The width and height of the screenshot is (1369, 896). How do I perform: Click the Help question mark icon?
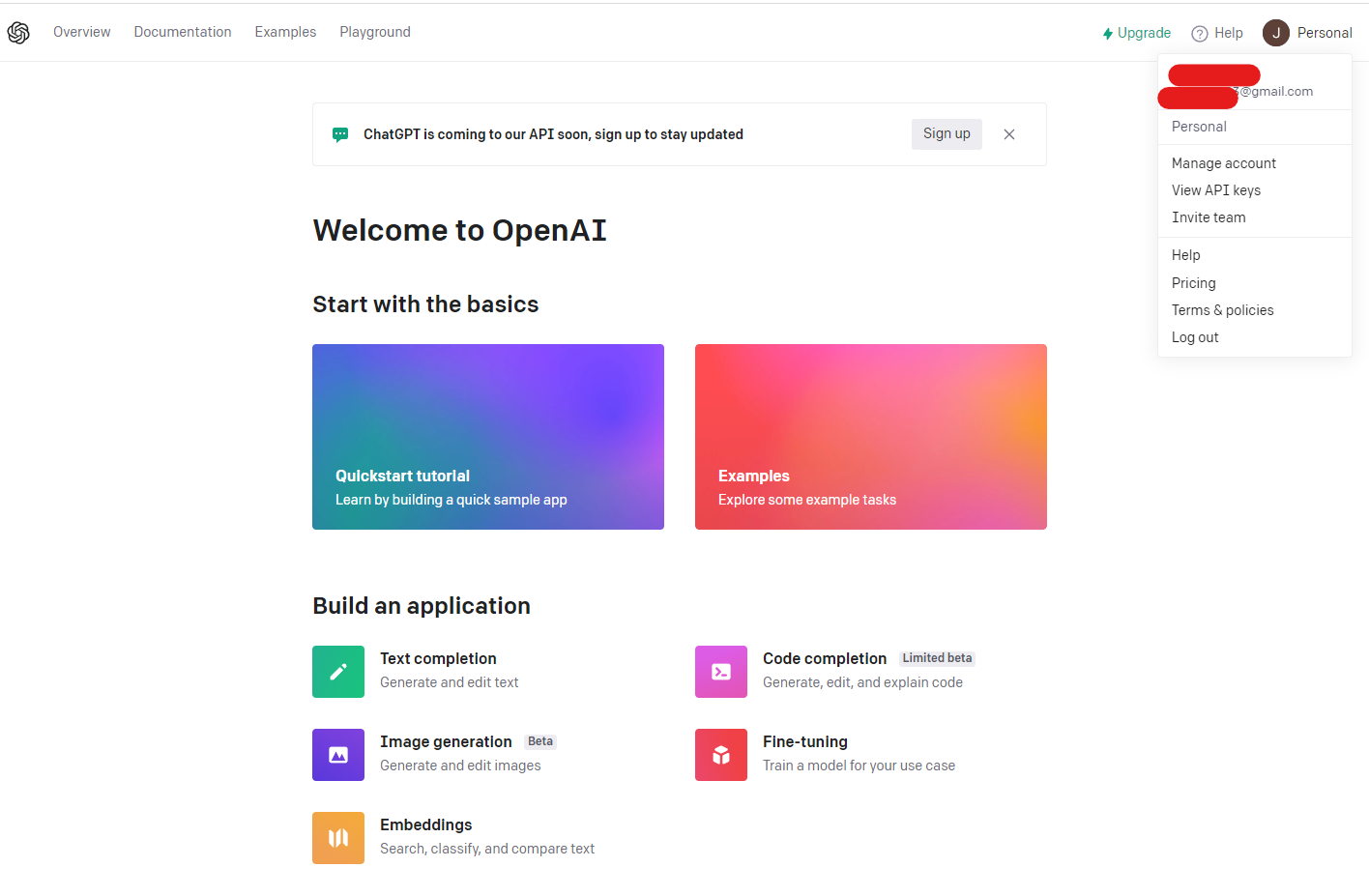(x=1200, y=34)
